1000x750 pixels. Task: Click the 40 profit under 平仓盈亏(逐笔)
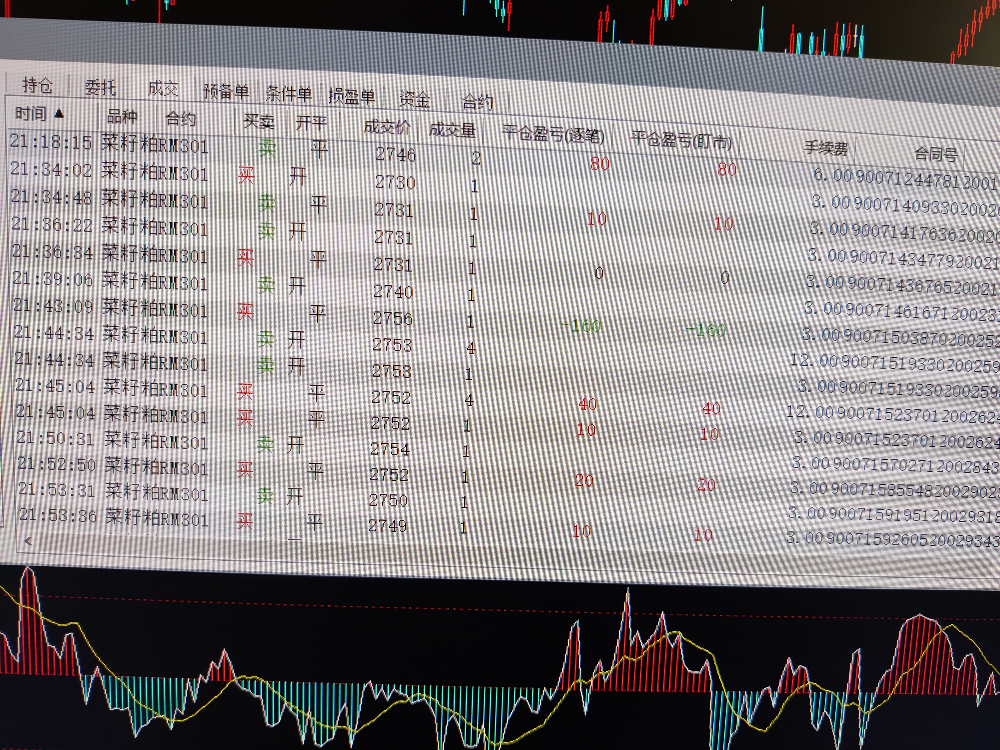(587, 404)
